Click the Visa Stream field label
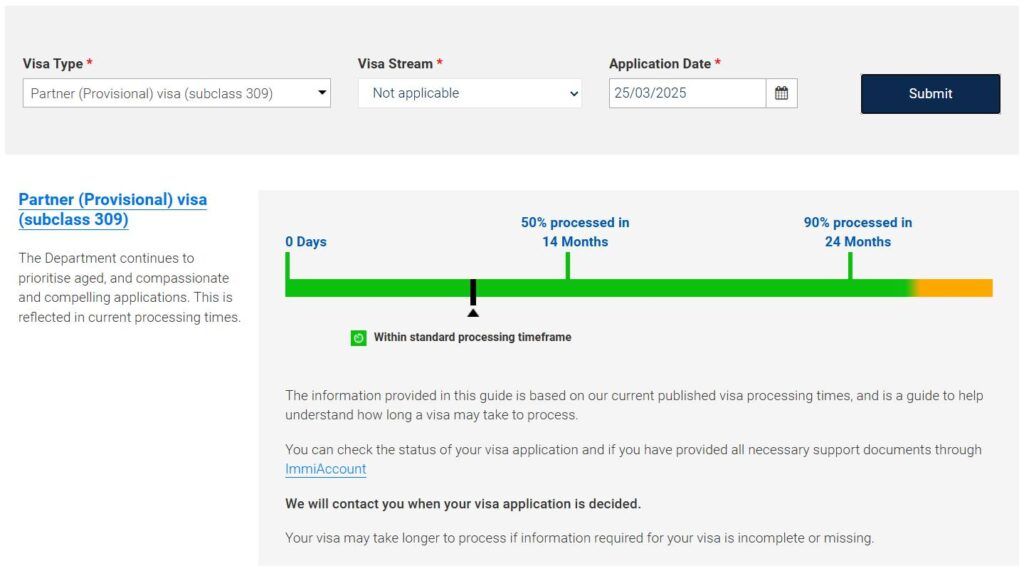This screenshot has height=571, width=1024. pyautogui.click(x=395, y=64)
